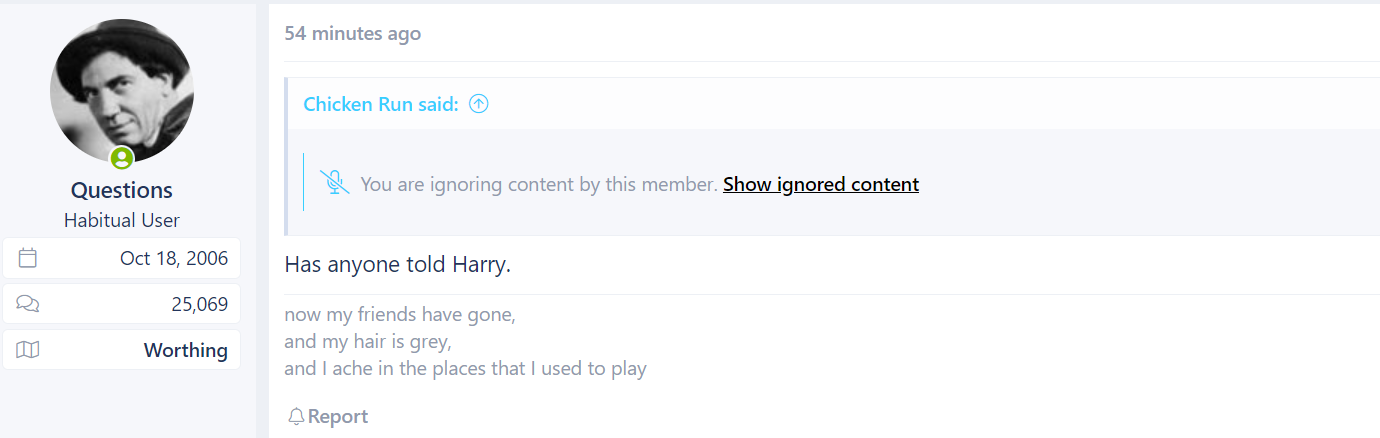The width and height of the screenshot is (1380, 438).
Task: Click the bell icon next to Report
Action: click(x=296, y=416)
